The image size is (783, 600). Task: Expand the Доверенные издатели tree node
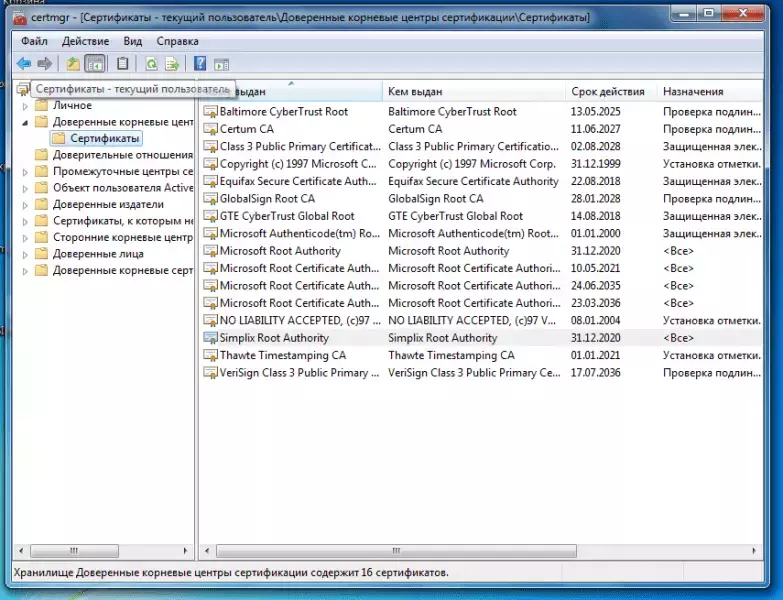coord(25,205)
